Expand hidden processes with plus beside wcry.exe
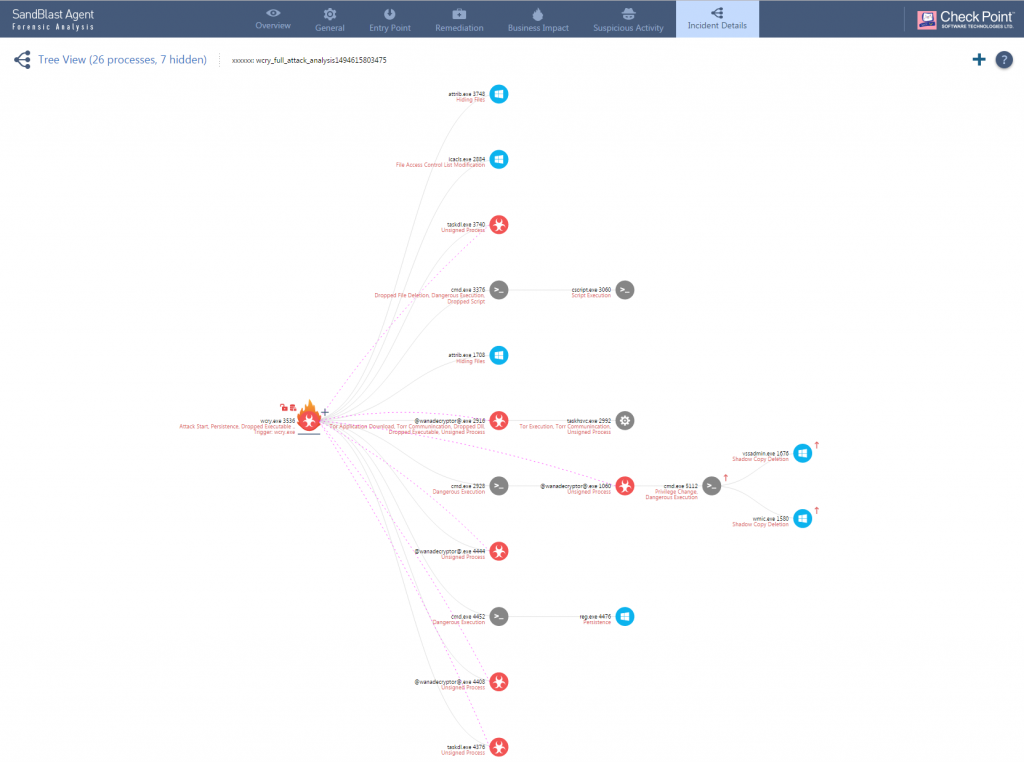1024x762 pixels. (x=325, y=412)
